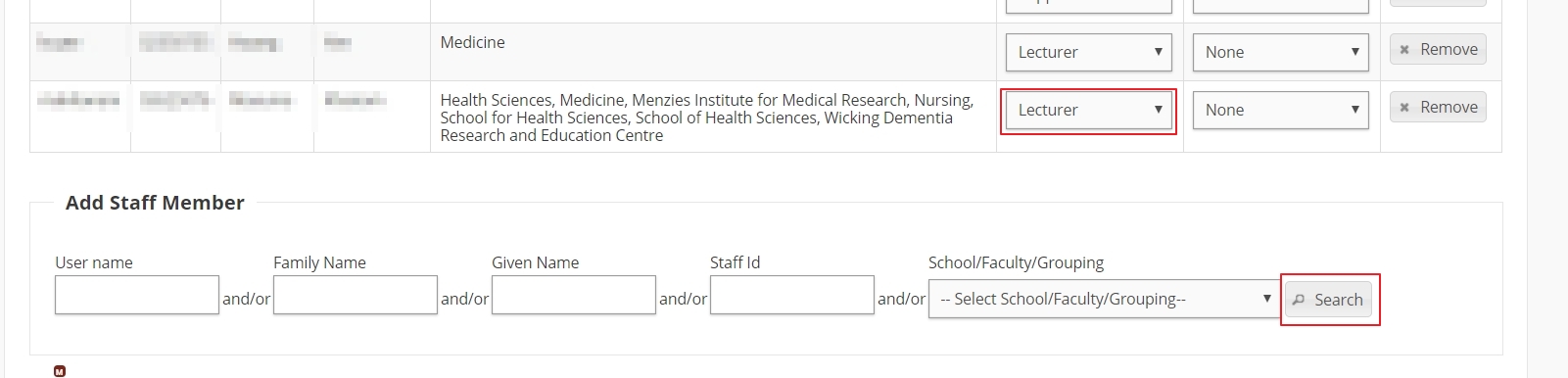Remove the Health Sciences staff row

tap(1437, 108)
